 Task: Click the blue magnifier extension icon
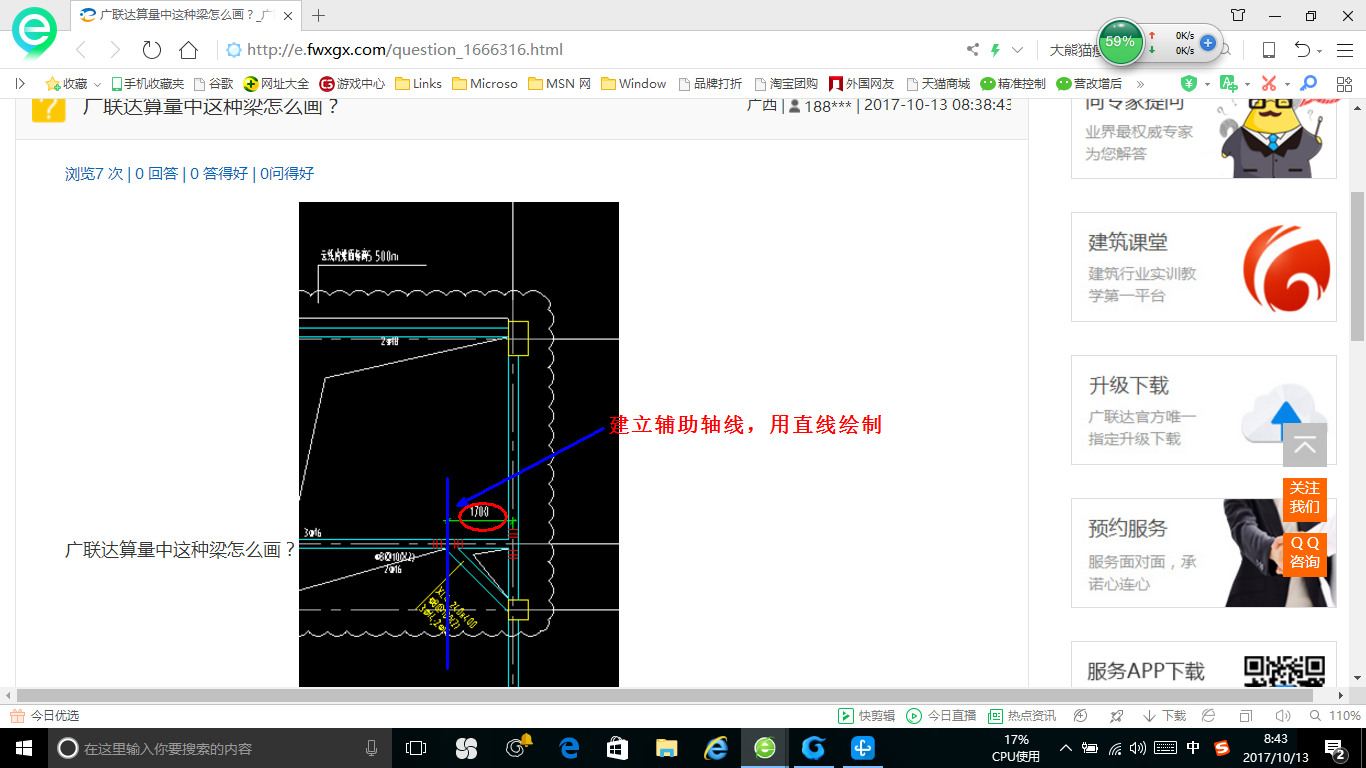[1308, 84]
